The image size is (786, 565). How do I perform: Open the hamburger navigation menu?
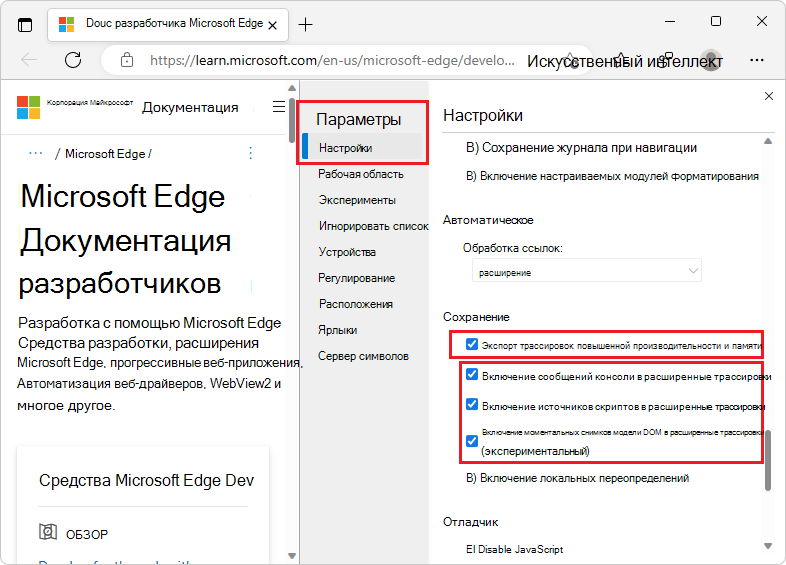pyautogui.click(x=279, y=107)
